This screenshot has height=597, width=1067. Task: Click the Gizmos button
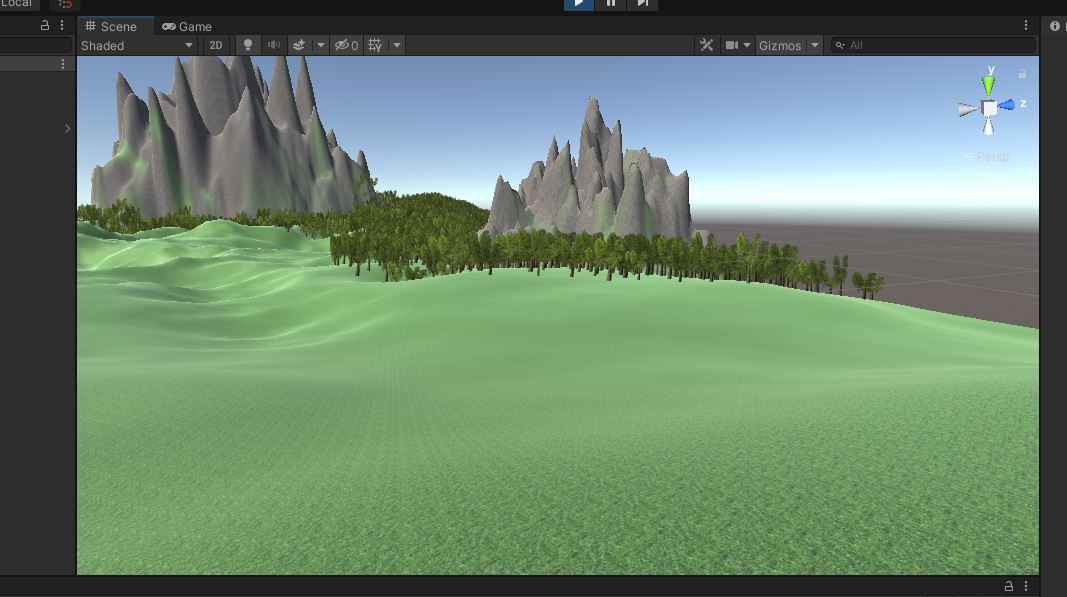point(780,45)
